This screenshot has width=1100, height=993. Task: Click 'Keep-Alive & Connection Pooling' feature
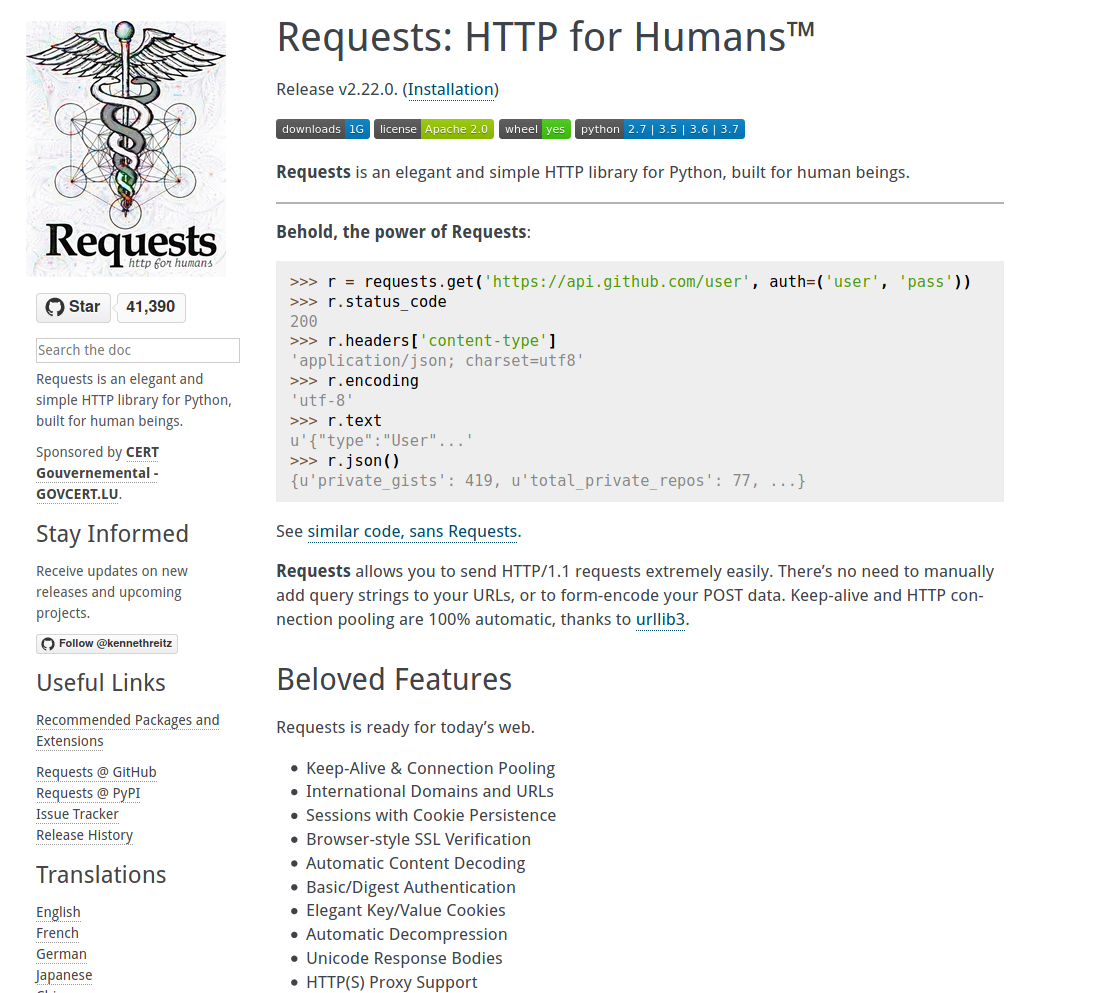click(431, 768)
